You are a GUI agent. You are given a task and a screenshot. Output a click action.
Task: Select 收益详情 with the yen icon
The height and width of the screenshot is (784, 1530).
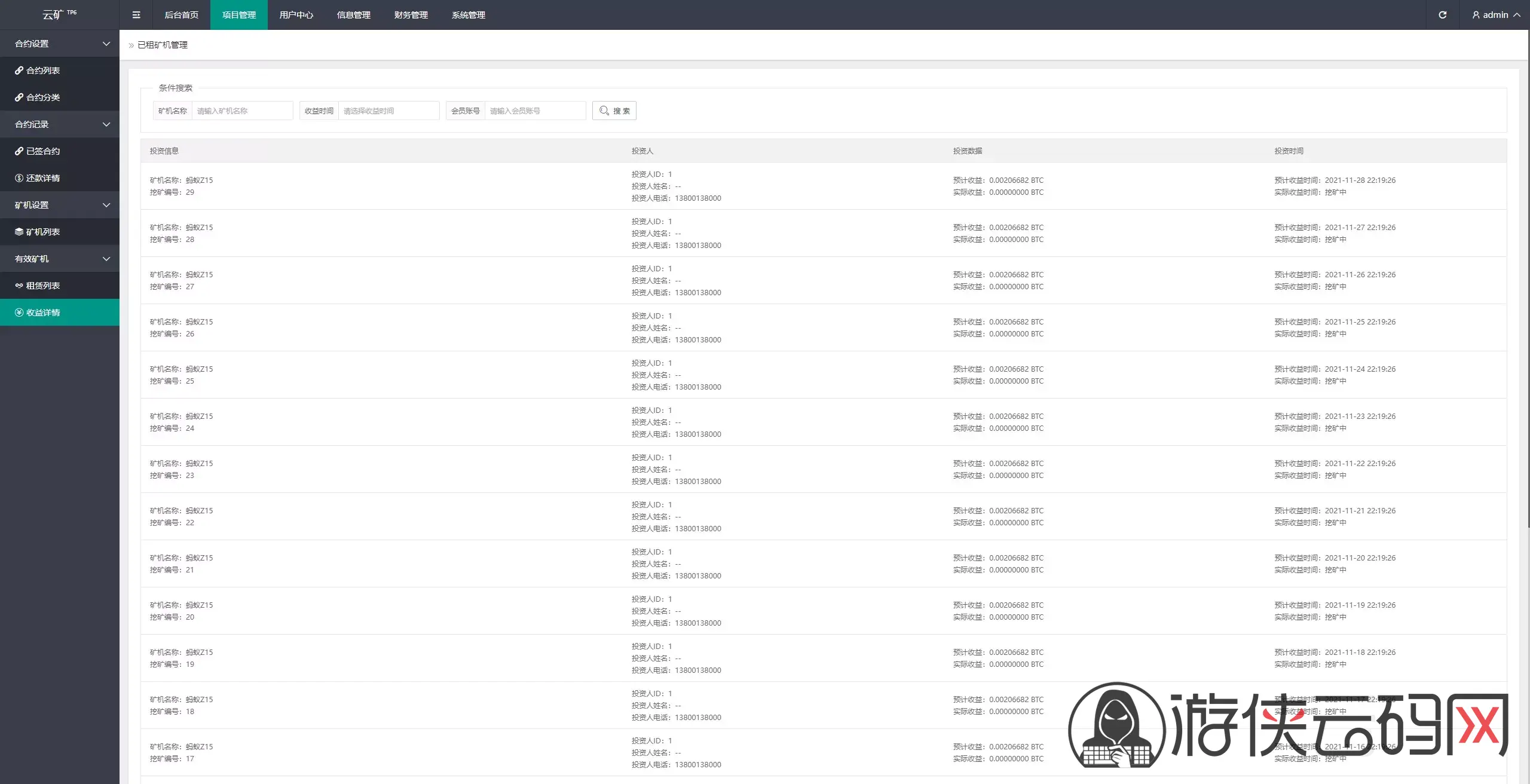[x=60, y=313]
